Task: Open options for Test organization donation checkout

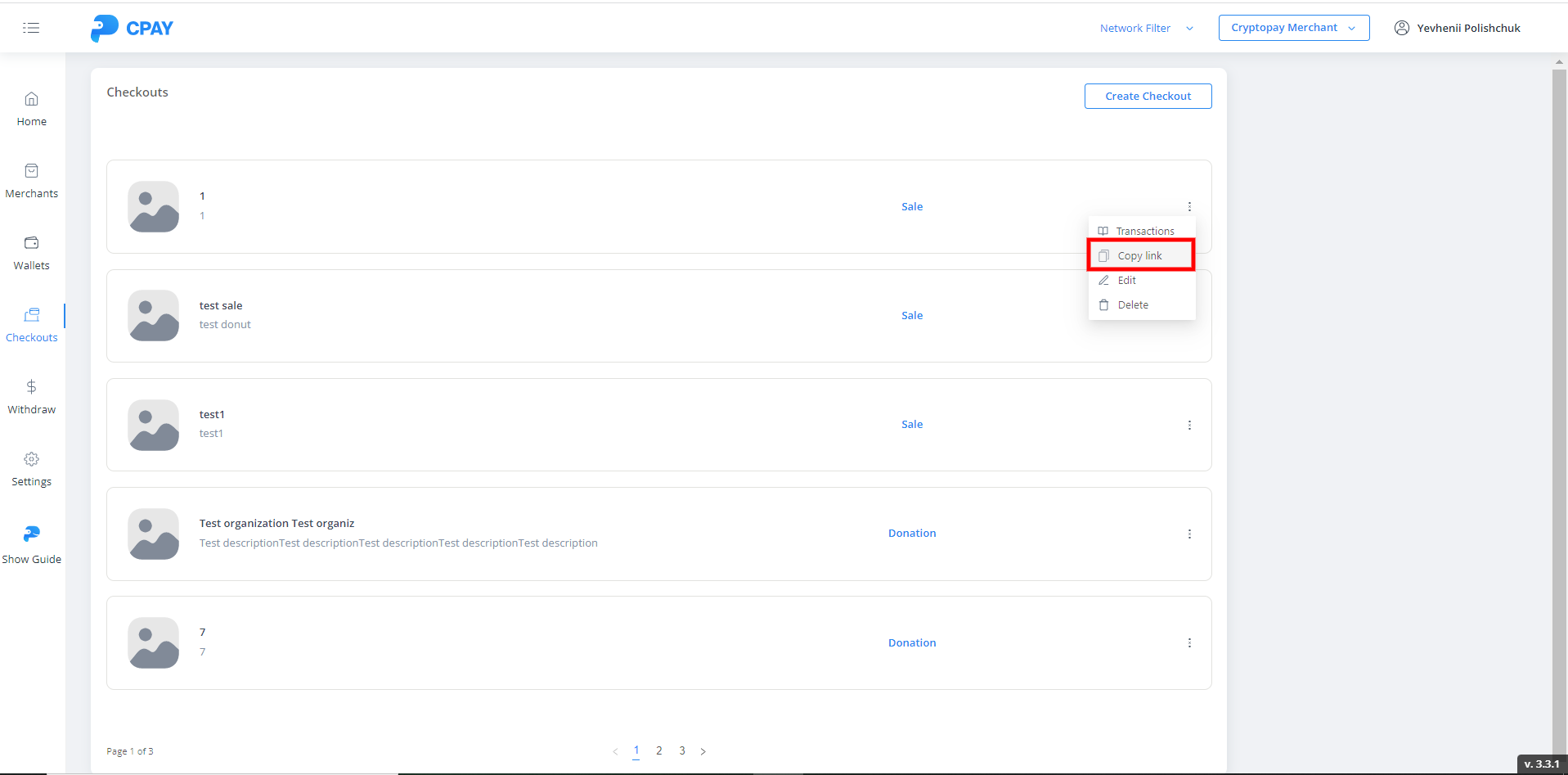Action: 1189,534
